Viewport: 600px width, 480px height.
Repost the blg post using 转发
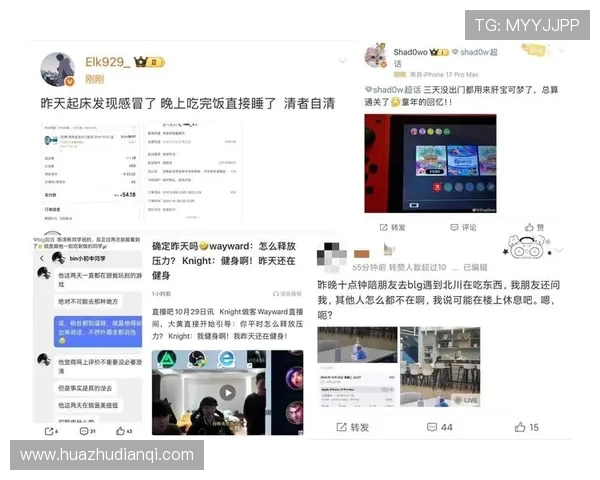(x=352, y=427)
